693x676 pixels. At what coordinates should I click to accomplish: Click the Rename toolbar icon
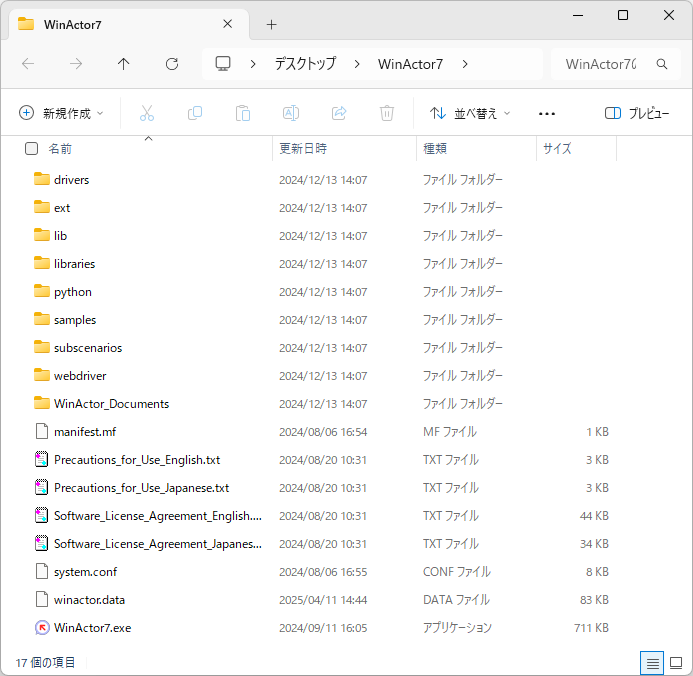tap(291, 113)
